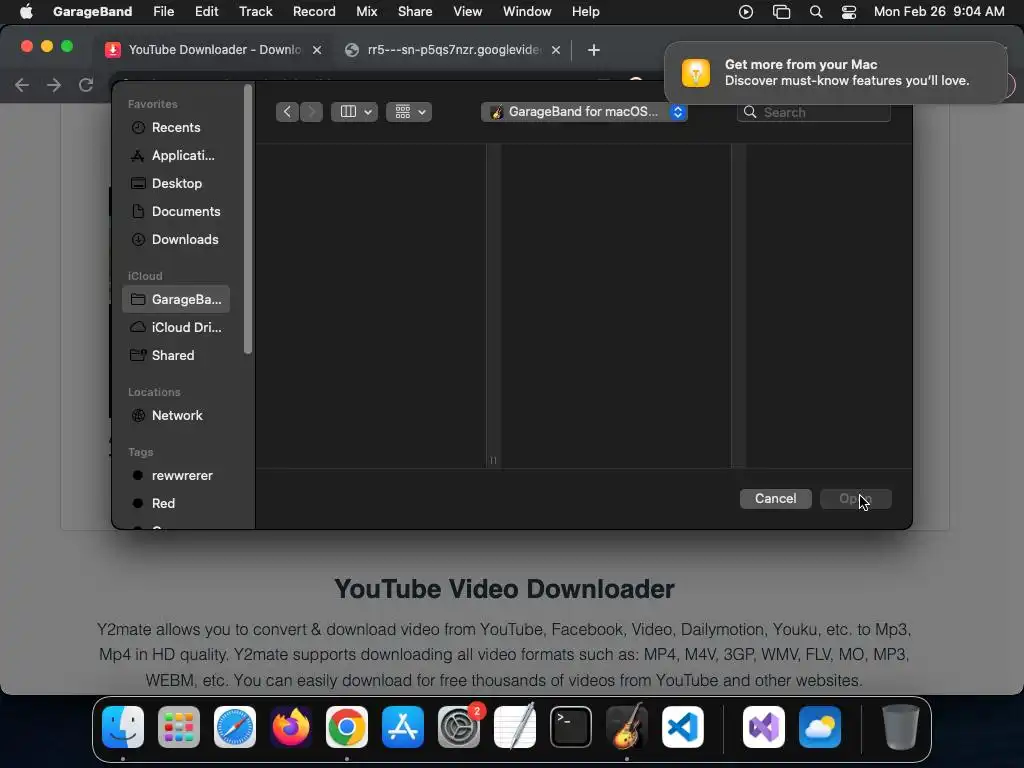The image size is (1024, 768).
Task: Select Documents in the sidebar
Action: 176,212
